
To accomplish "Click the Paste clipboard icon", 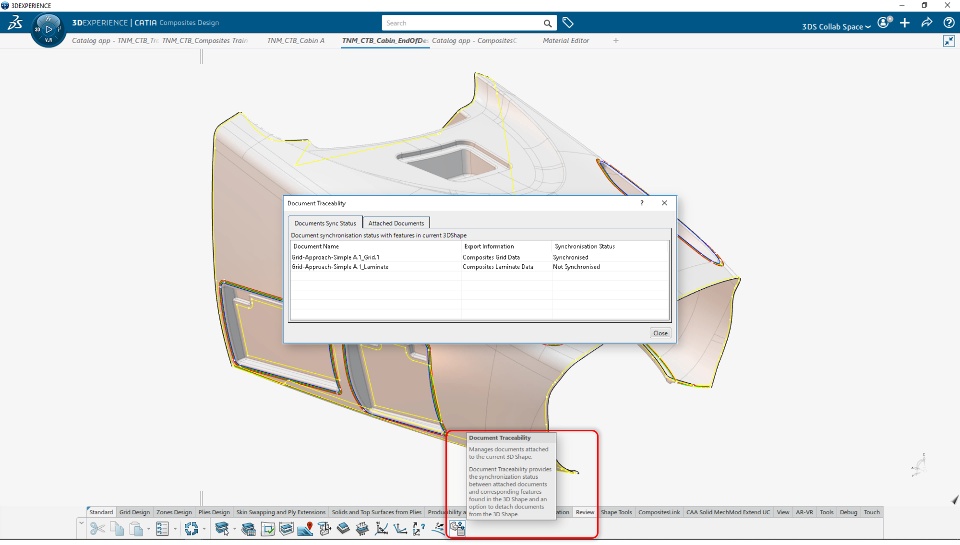I will [x=137, y=528].
